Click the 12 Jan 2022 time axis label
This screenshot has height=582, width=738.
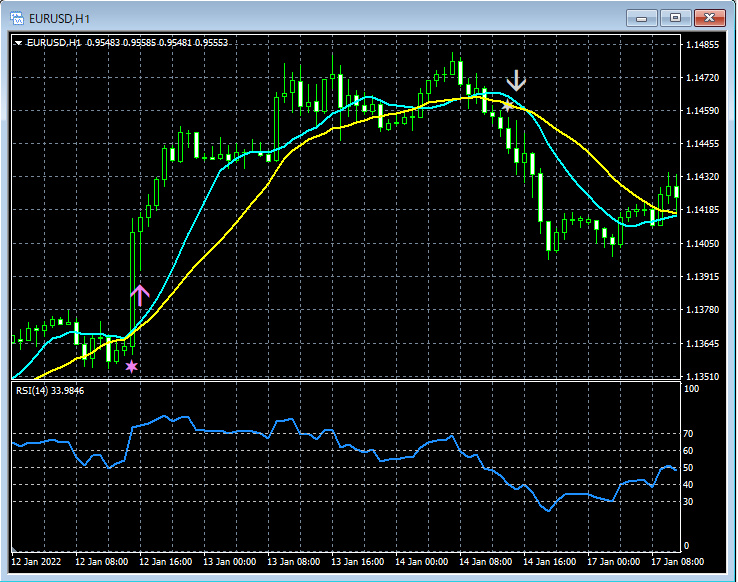pos(36,562)
